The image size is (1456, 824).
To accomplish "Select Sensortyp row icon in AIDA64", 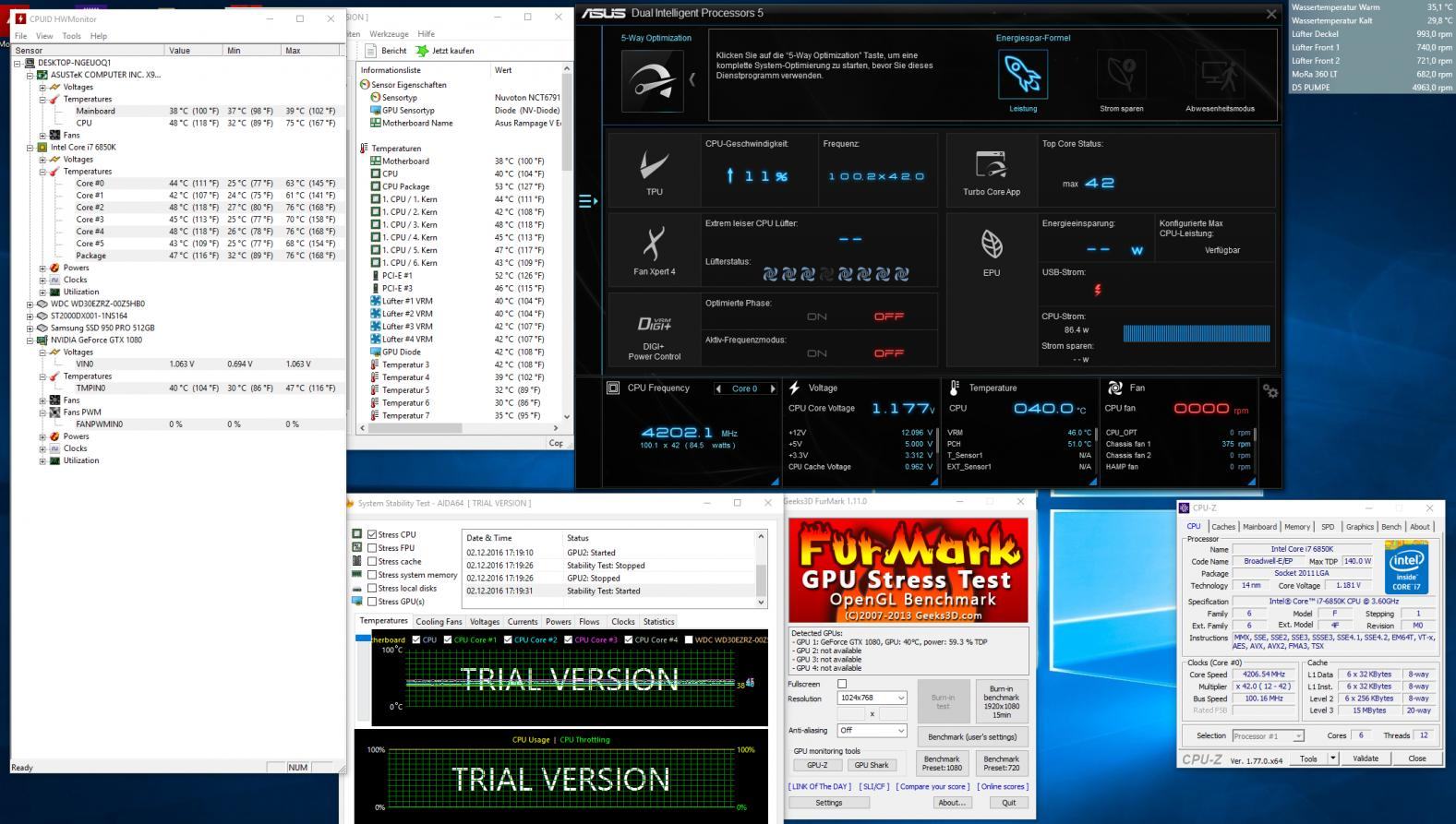I will 376,98.
